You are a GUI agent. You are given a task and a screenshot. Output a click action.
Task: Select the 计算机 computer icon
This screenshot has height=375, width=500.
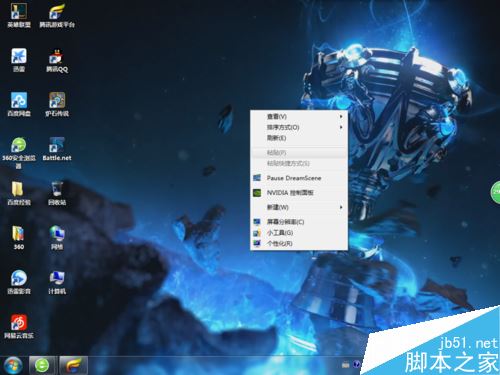click(x=57, y=282)
